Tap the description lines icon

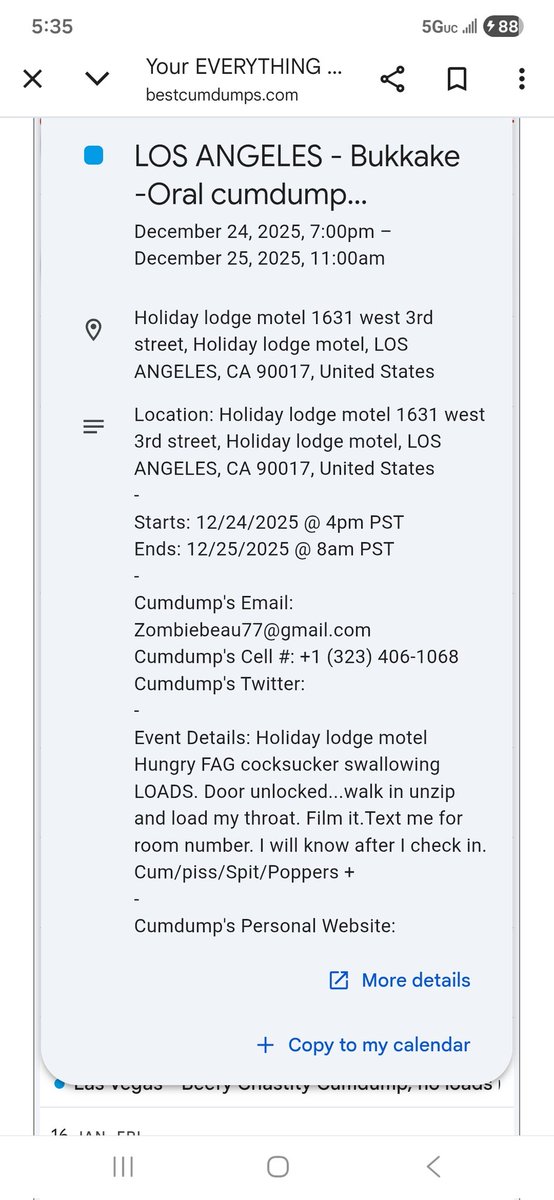click(93, 427)
